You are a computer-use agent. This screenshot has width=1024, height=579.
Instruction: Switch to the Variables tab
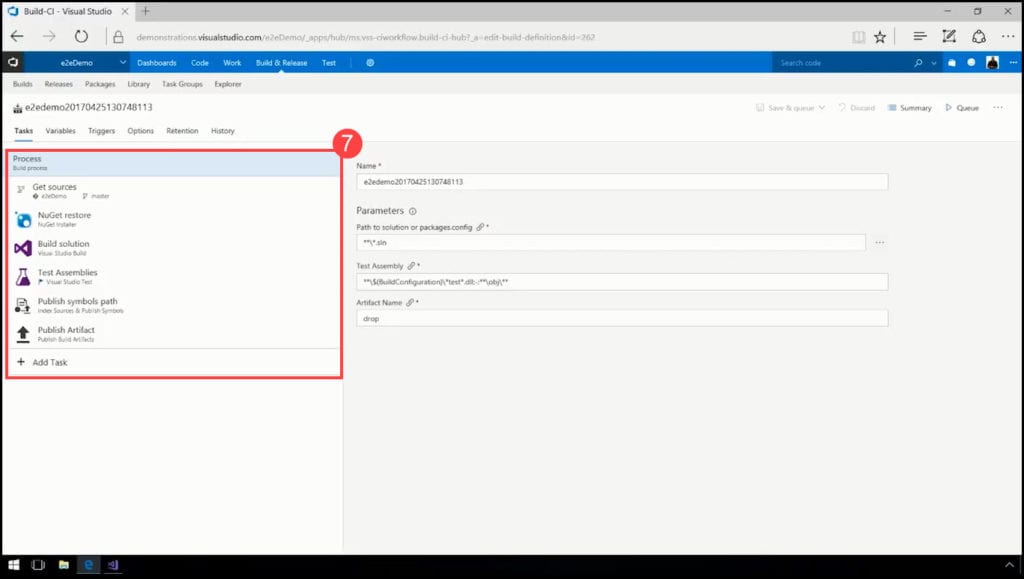pos(61,131)
